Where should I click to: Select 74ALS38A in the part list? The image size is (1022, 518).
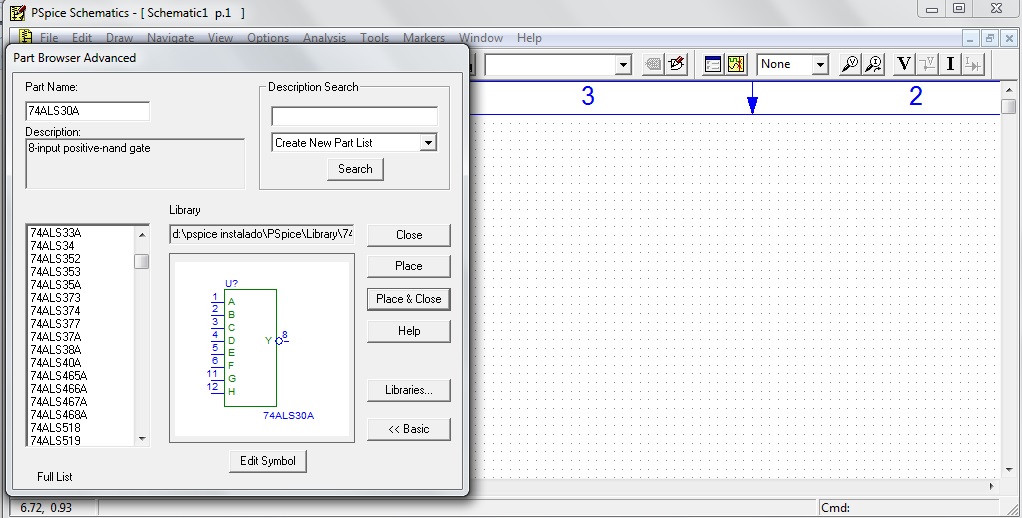click(x=56, y=350)
